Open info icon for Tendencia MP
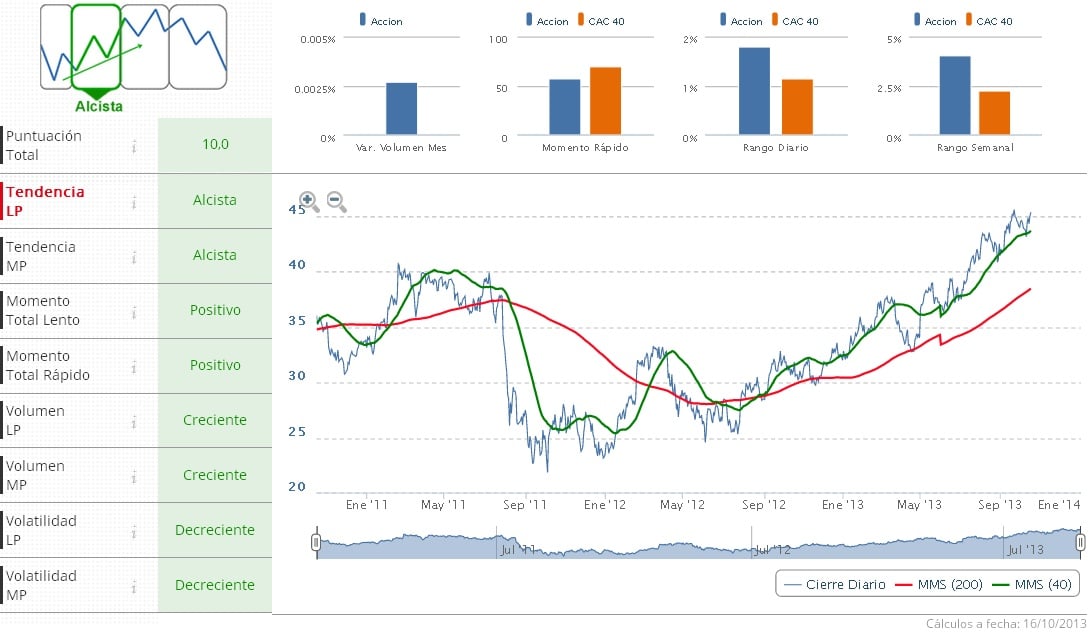The height and width of the screenshot is (634, 1089). click(x=134, y=257)
